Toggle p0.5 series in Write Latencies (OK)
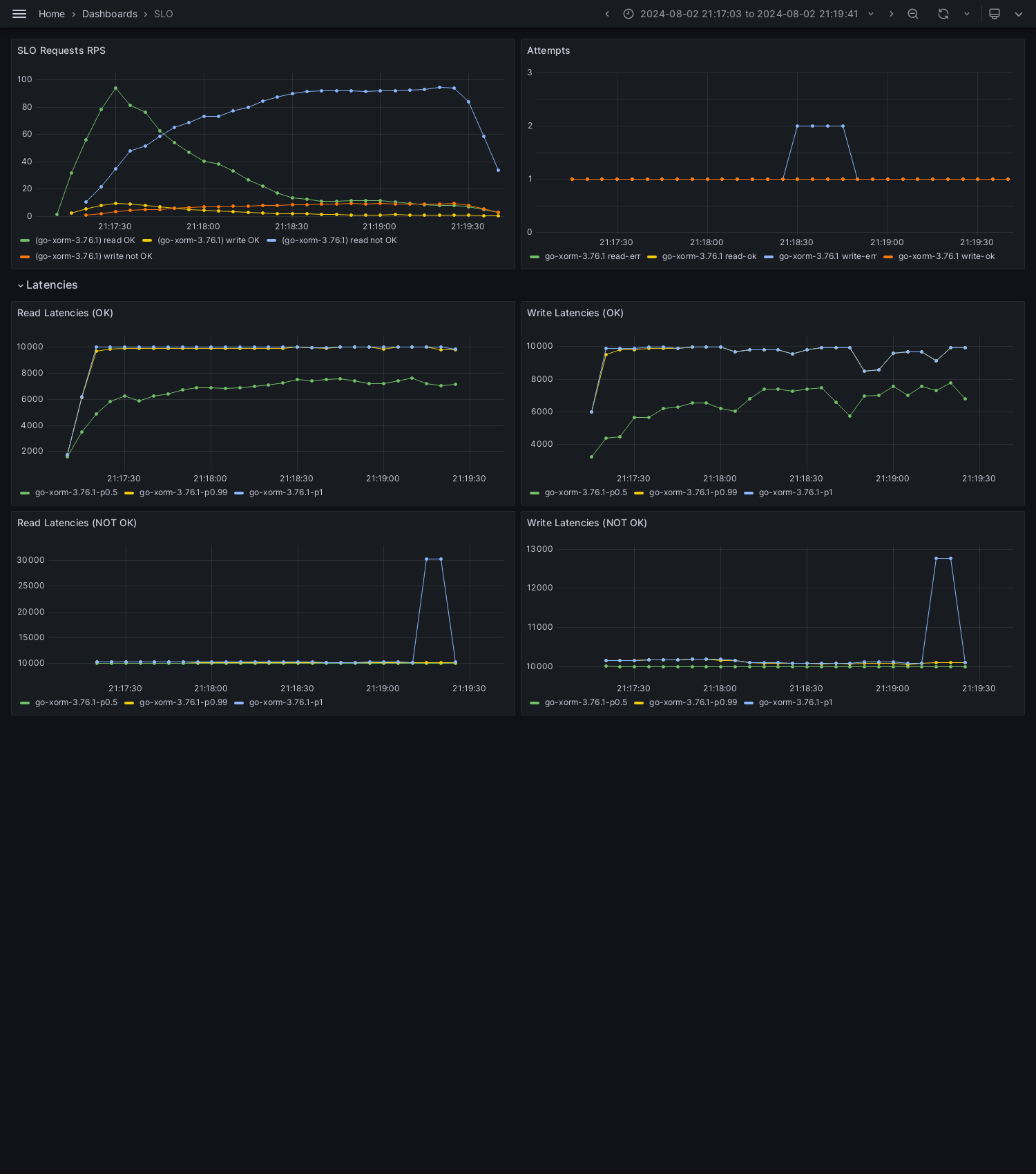This screenshot has height=1174, width=1036. (586, 492)
